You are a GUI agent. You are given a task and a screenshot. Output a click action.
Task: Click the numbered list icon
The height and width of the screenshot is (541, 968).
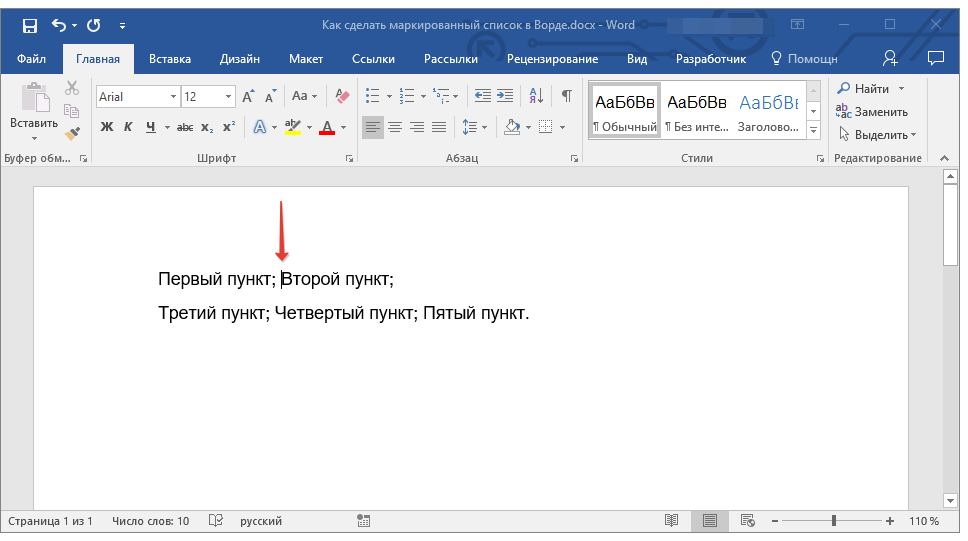pos(407,96)
